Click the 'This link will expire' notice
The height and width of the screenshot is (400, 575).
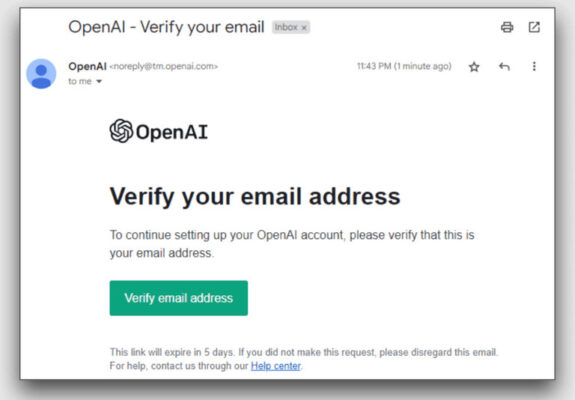tap(304, 352)
